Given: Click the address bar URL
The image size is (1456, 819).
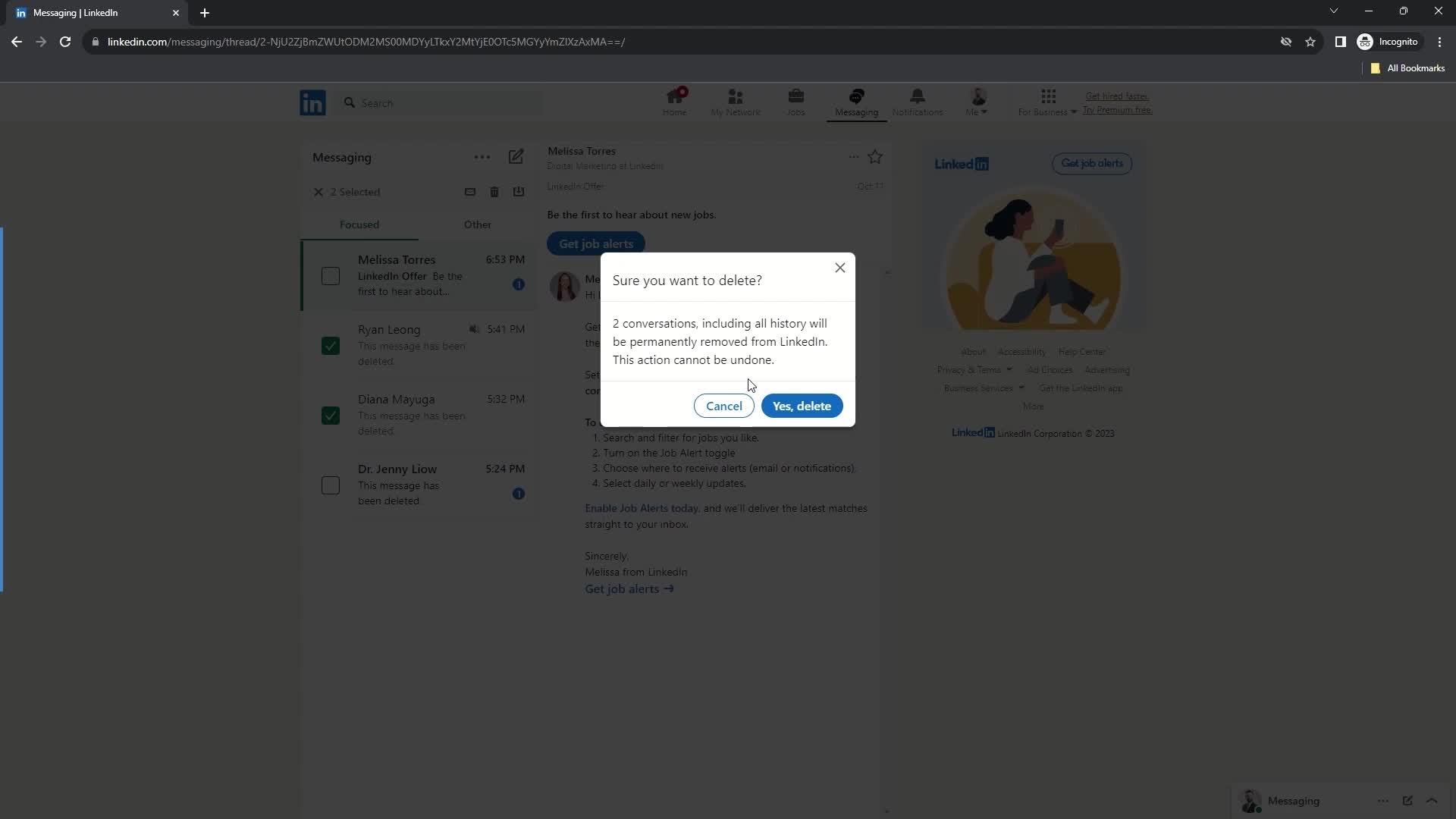Looking at the screenshot, I should (366, 42).
